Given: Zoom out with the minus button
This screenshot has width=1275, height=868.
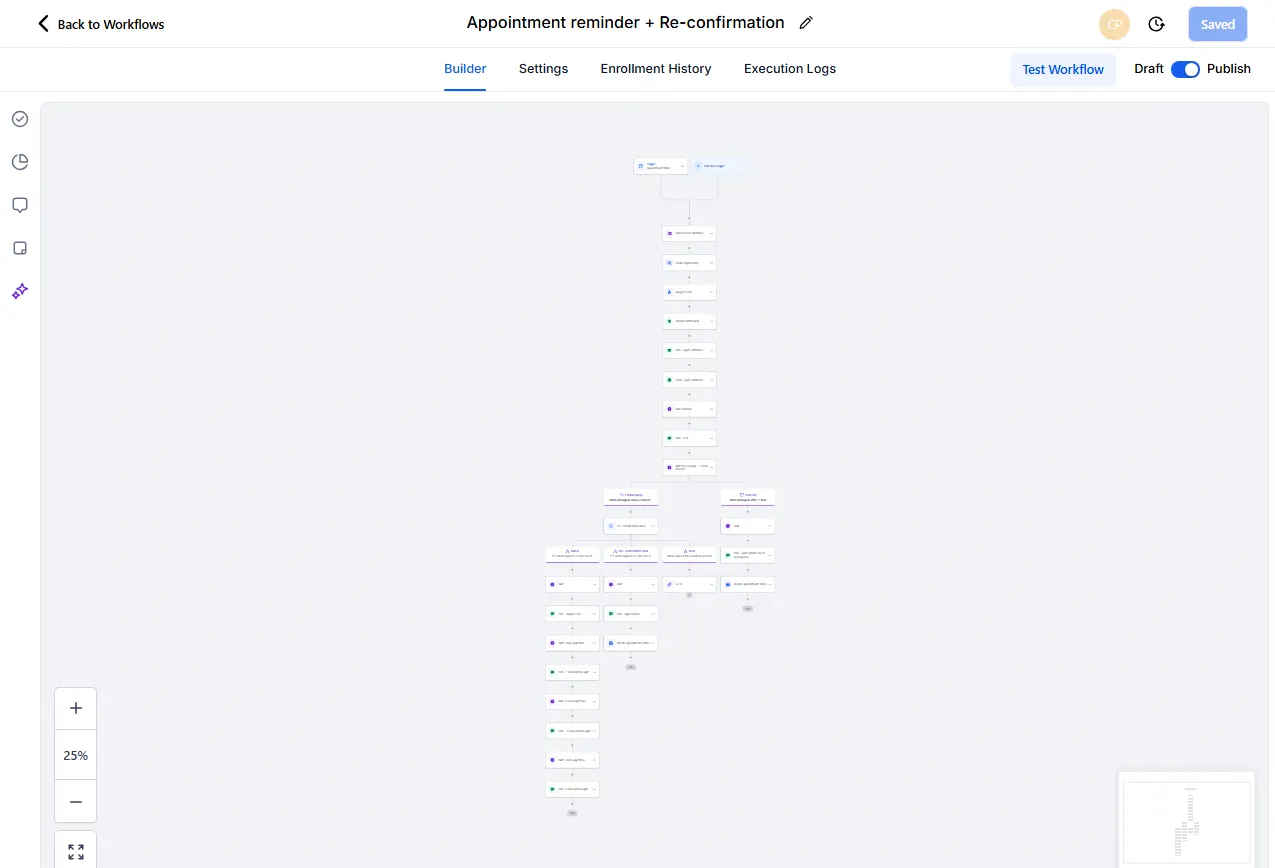Looking at the screenshot, I should 76,801.
